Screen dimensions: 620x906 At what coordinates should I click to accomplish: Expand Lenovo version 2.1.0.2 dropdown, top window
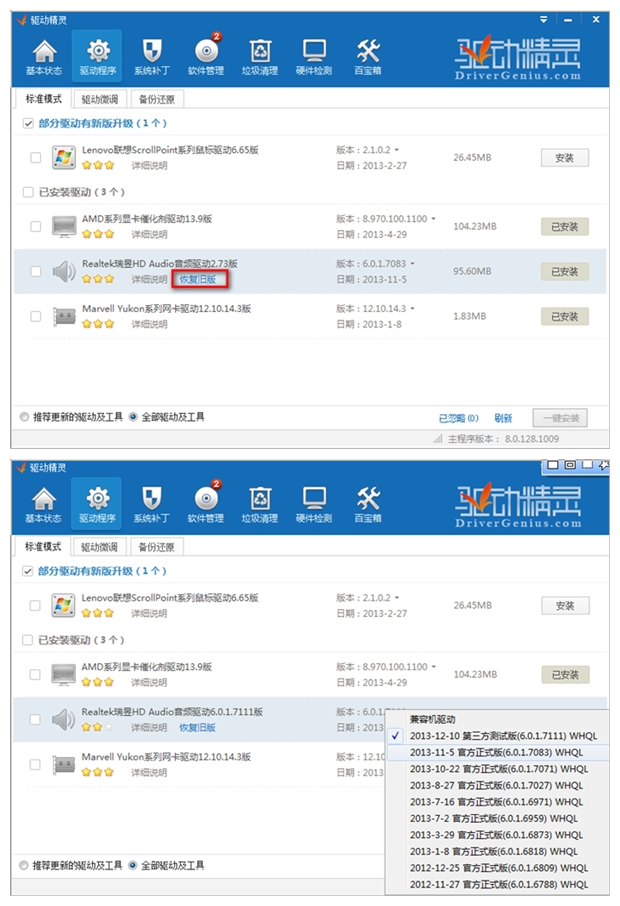click(x=397, y=150)
